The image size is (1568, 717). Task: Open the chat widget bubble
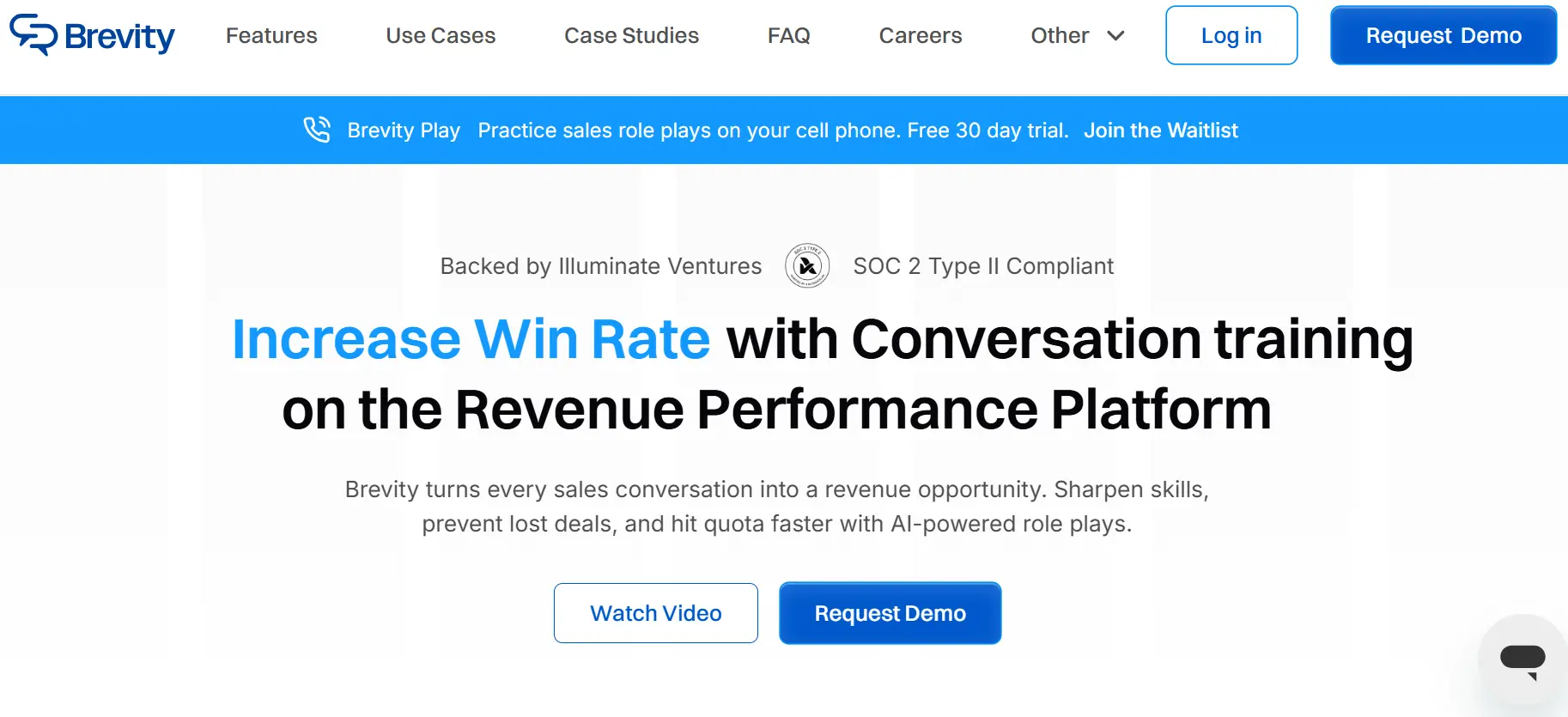click(1522, 659)
